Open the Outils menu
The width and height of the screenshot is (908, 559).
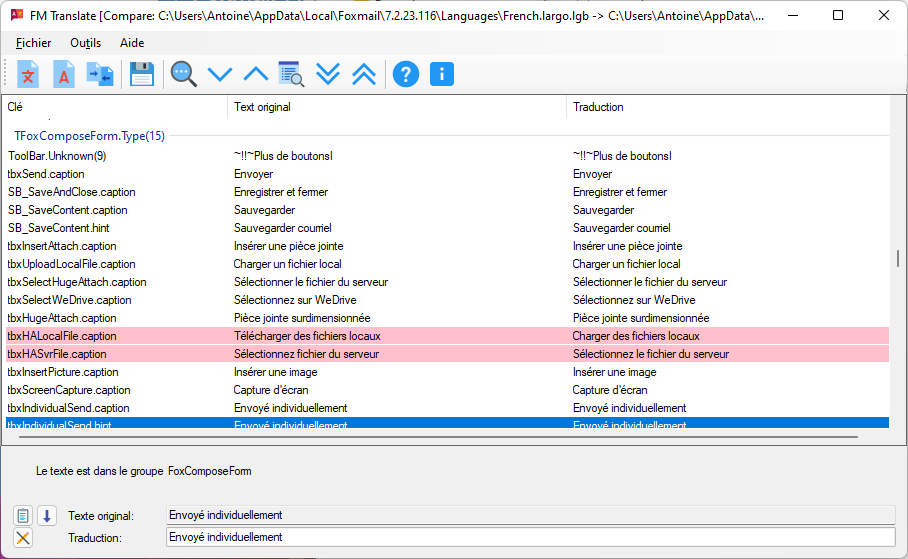[86, 43]
